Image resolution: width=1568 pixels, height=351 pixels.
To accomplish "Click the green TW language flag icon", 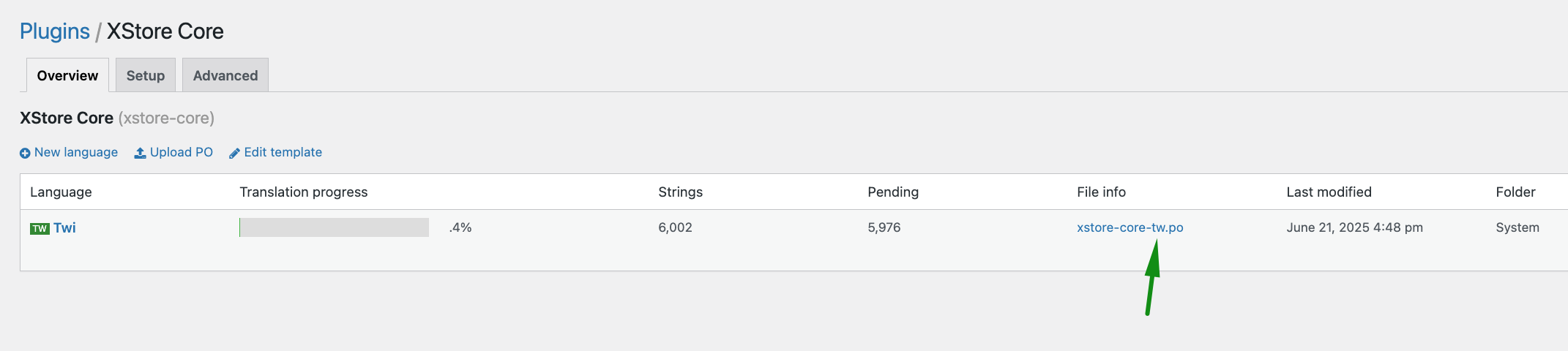I will [x=40, y=228].
